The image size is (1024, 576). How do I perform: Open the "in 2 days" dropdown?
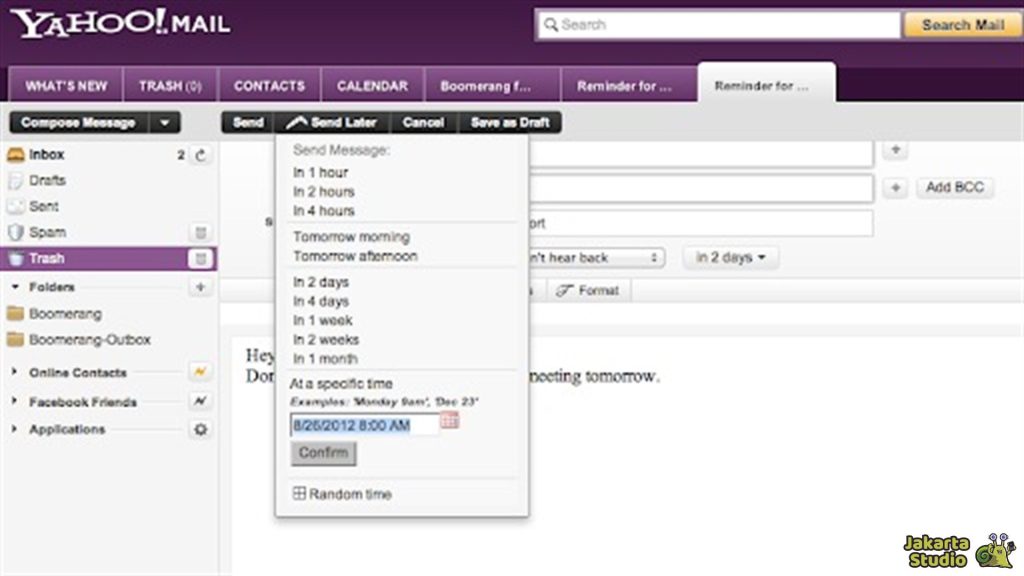[x=731, y=258]
